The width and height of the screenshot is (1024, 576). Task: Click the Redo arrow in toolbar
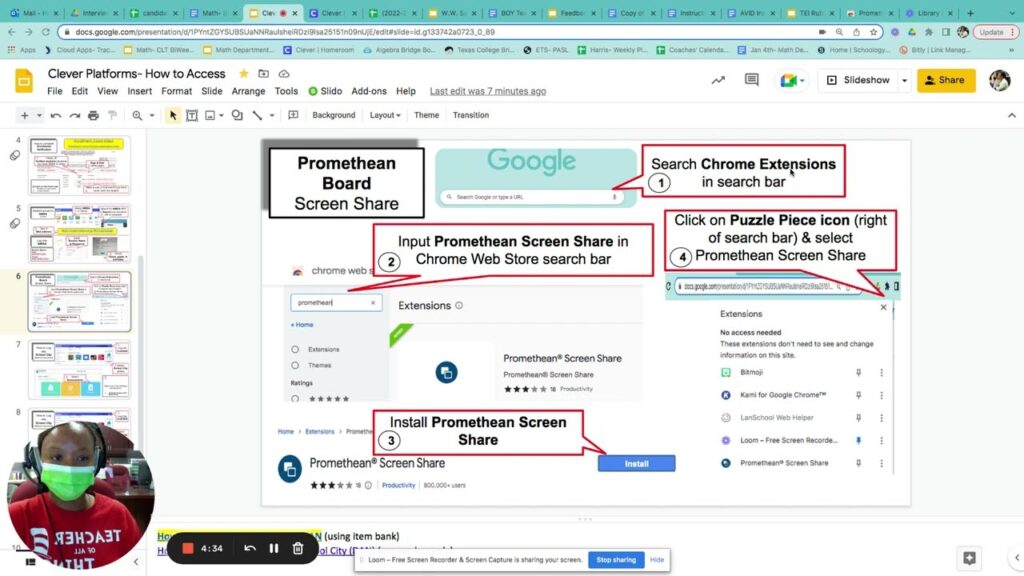point(74,116)
